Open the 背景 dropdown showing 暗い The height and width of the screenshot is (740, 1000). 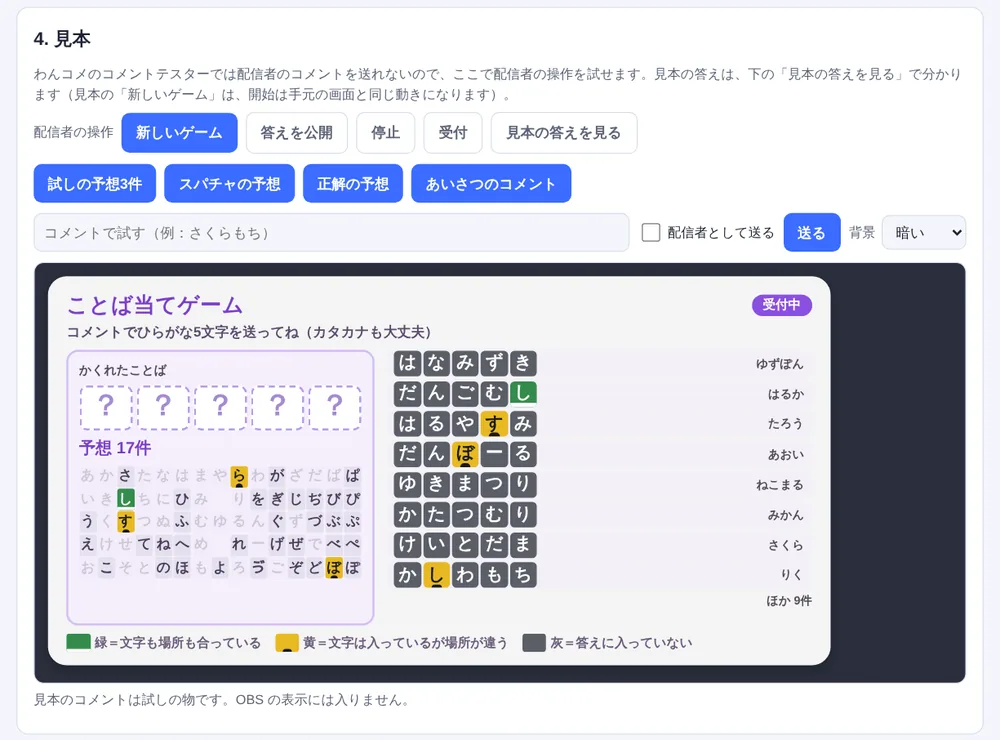pyautogui.click(x=923, y=233)
